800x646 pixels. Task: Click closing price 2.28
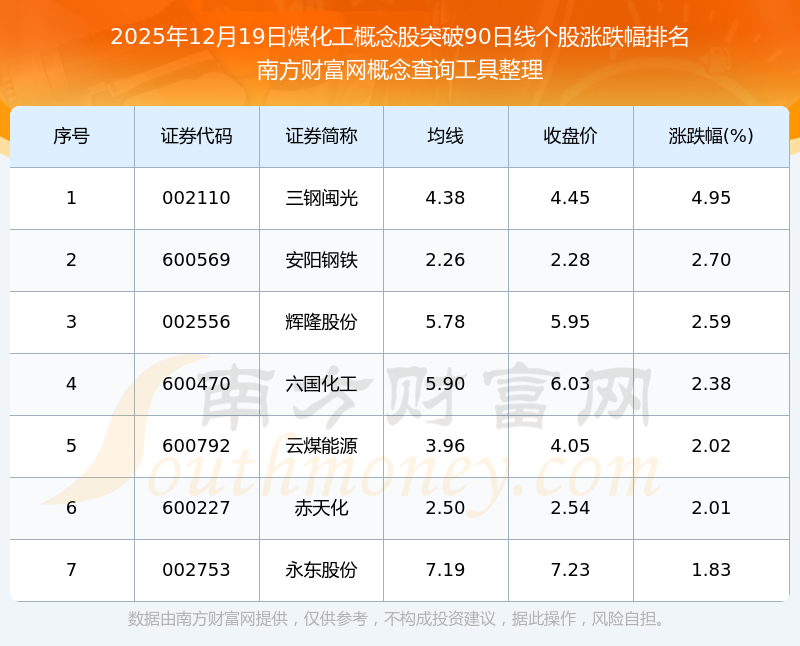pos(570,260)
